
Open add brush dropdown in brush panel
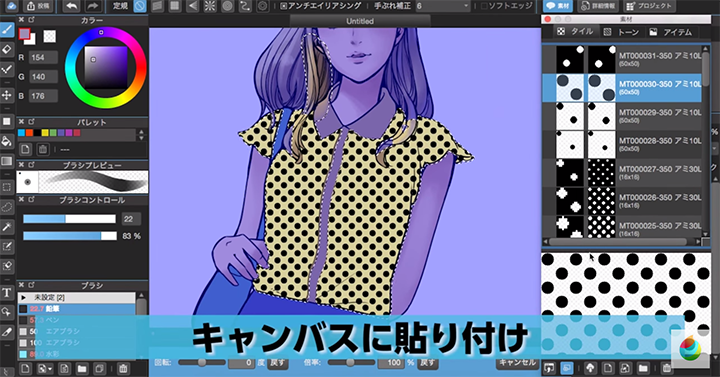(x=45, y=369)
